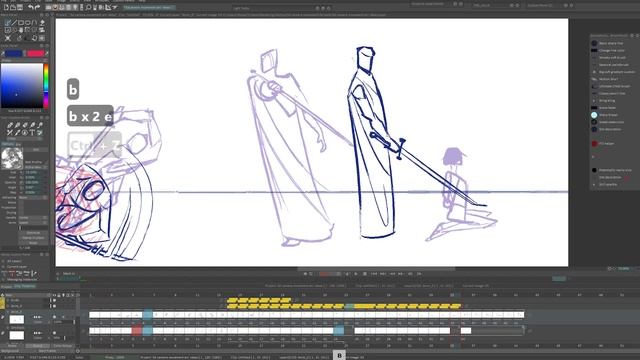The image size is (640, 360).
Task: Select the Ellipse shape tool
Action: click(27, 23)
